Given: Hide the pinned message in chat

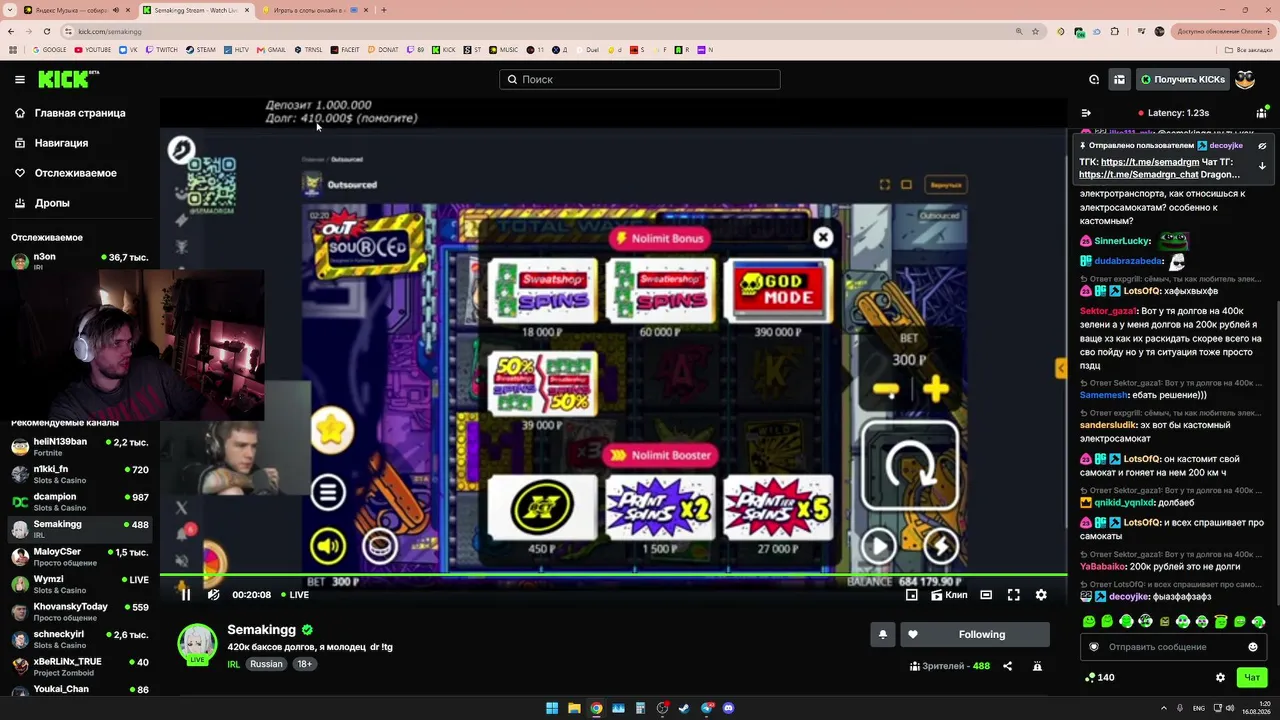Looking at the screenshot, I should coord(1262,146).
